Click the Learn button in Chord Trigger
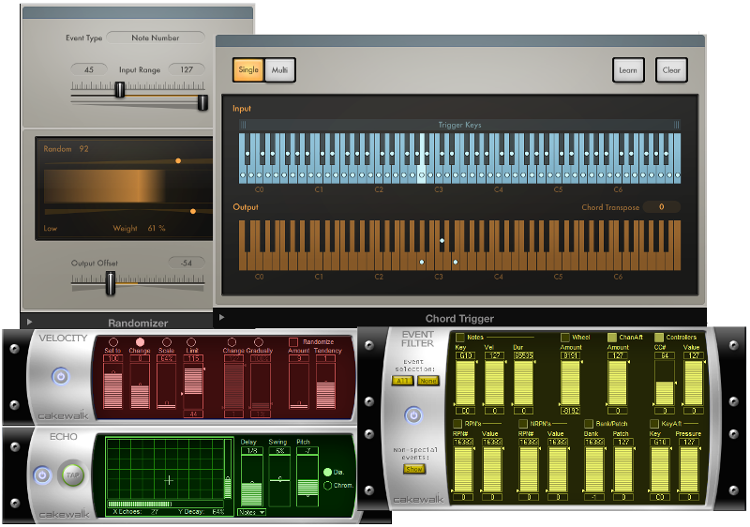The height and width of the screenshot is (527, 750). click(628, 70)
